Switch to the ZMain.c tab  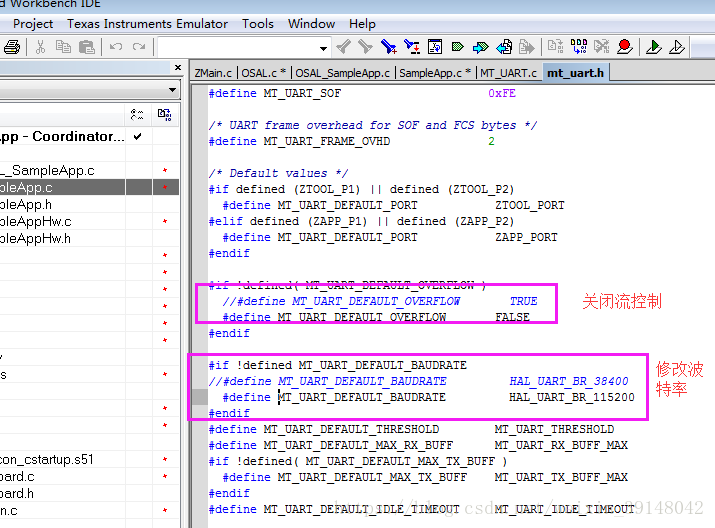[213, 73]
